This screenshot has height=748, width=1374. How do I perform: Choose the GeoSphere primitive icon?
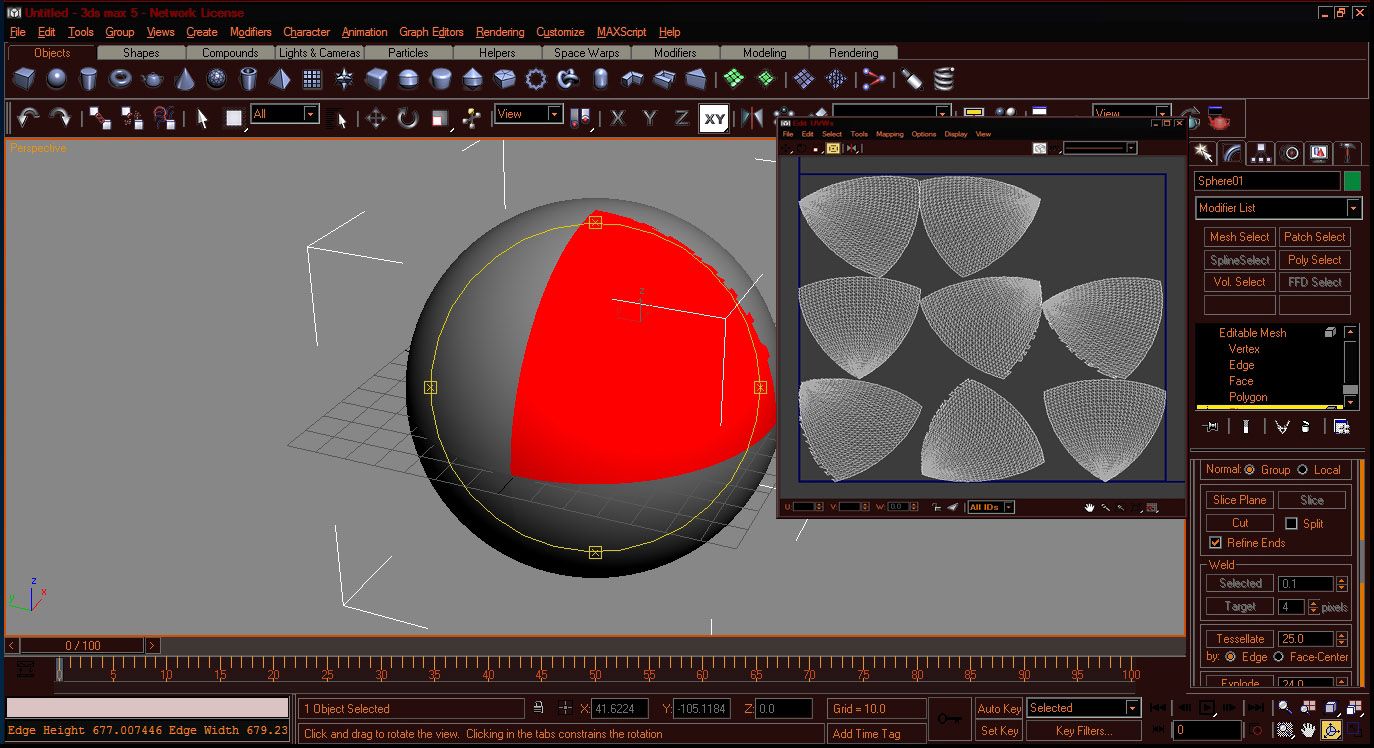pyautogui.click(x=216, y=79)
